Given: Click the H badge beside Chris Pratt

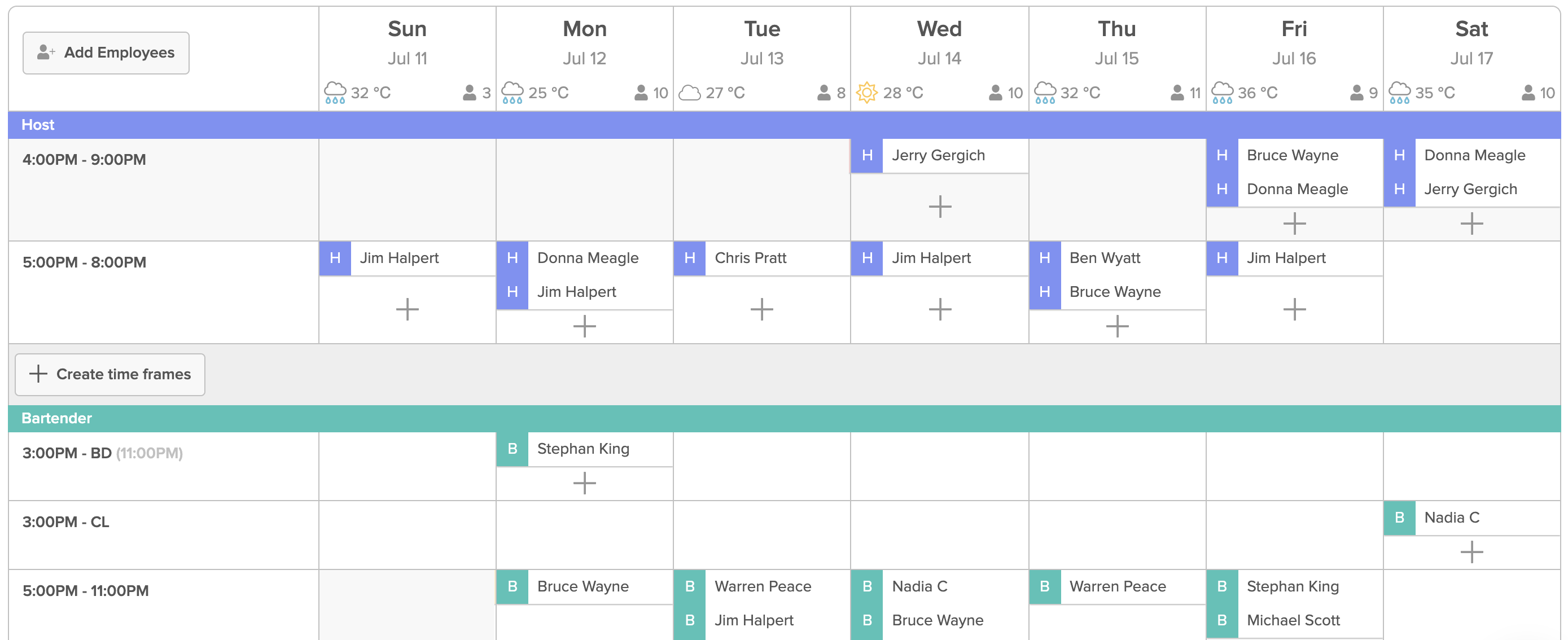Looking at the screenshot, I should point(689,258).
